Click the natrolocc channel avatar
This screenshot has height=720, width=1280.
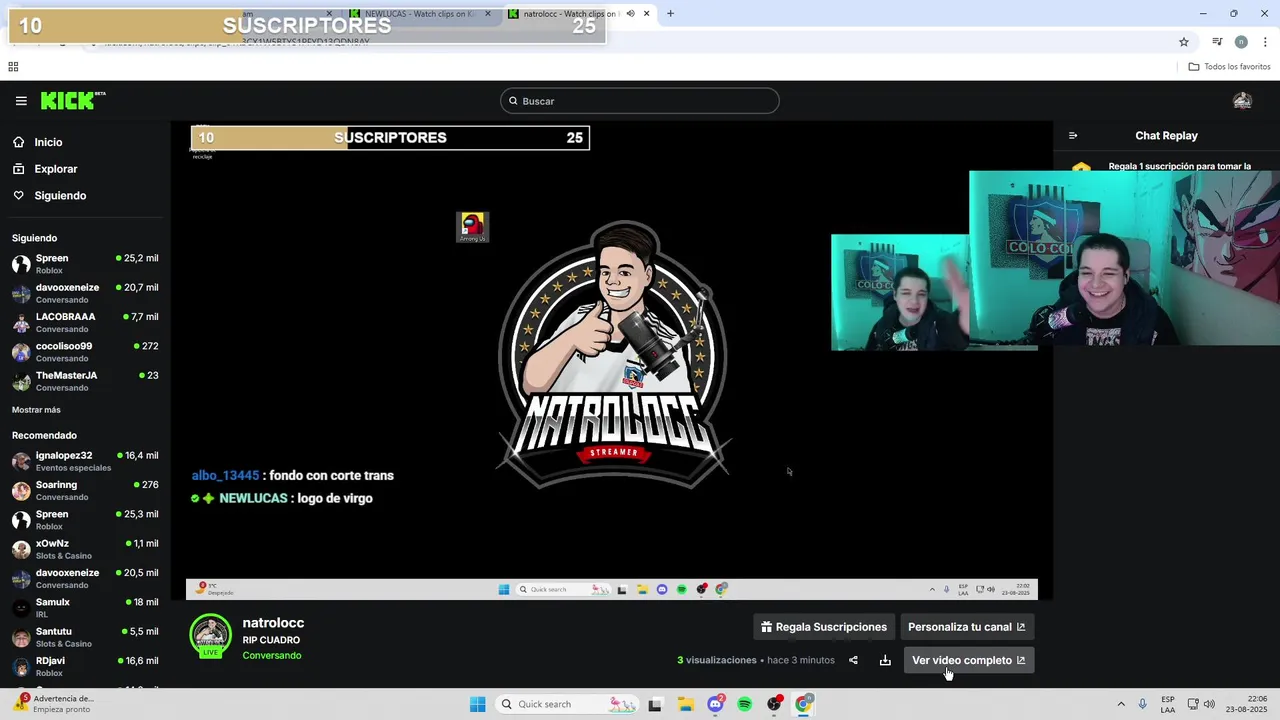[x=210, y=636]
